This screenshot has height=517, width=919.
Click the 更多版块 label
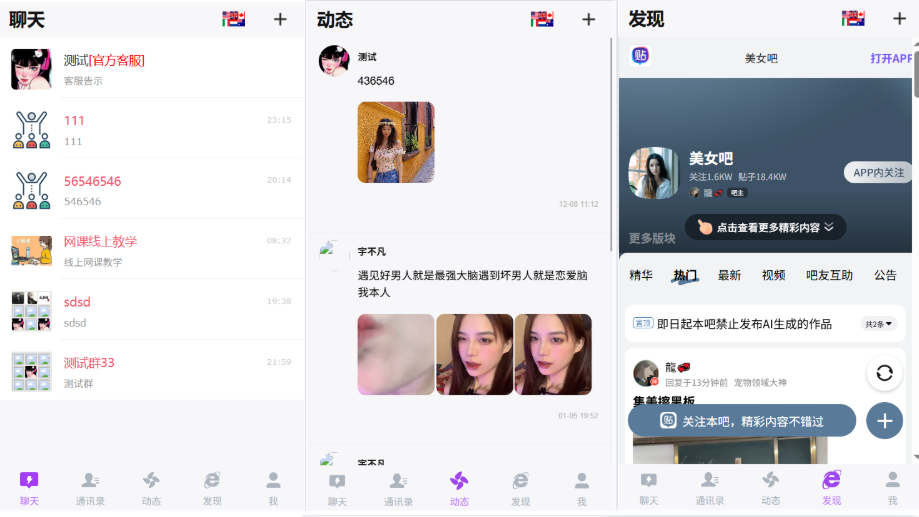(x=652, y=238)
